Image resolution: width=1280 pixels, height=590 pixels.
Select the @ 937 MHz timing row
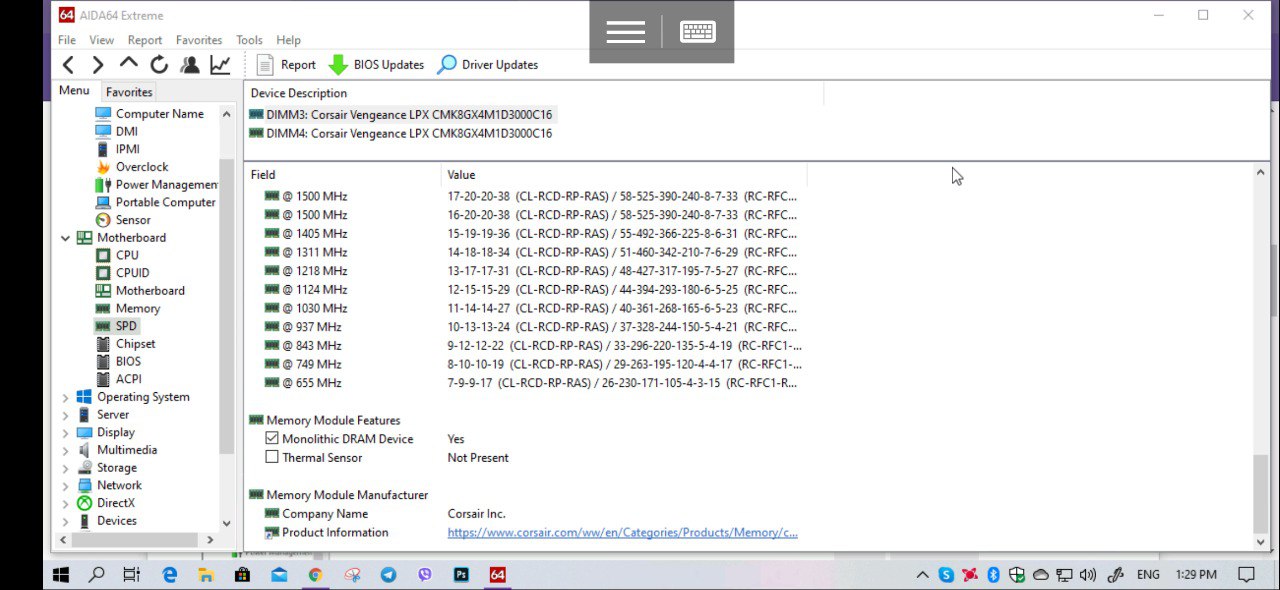[x=532, y=327]
